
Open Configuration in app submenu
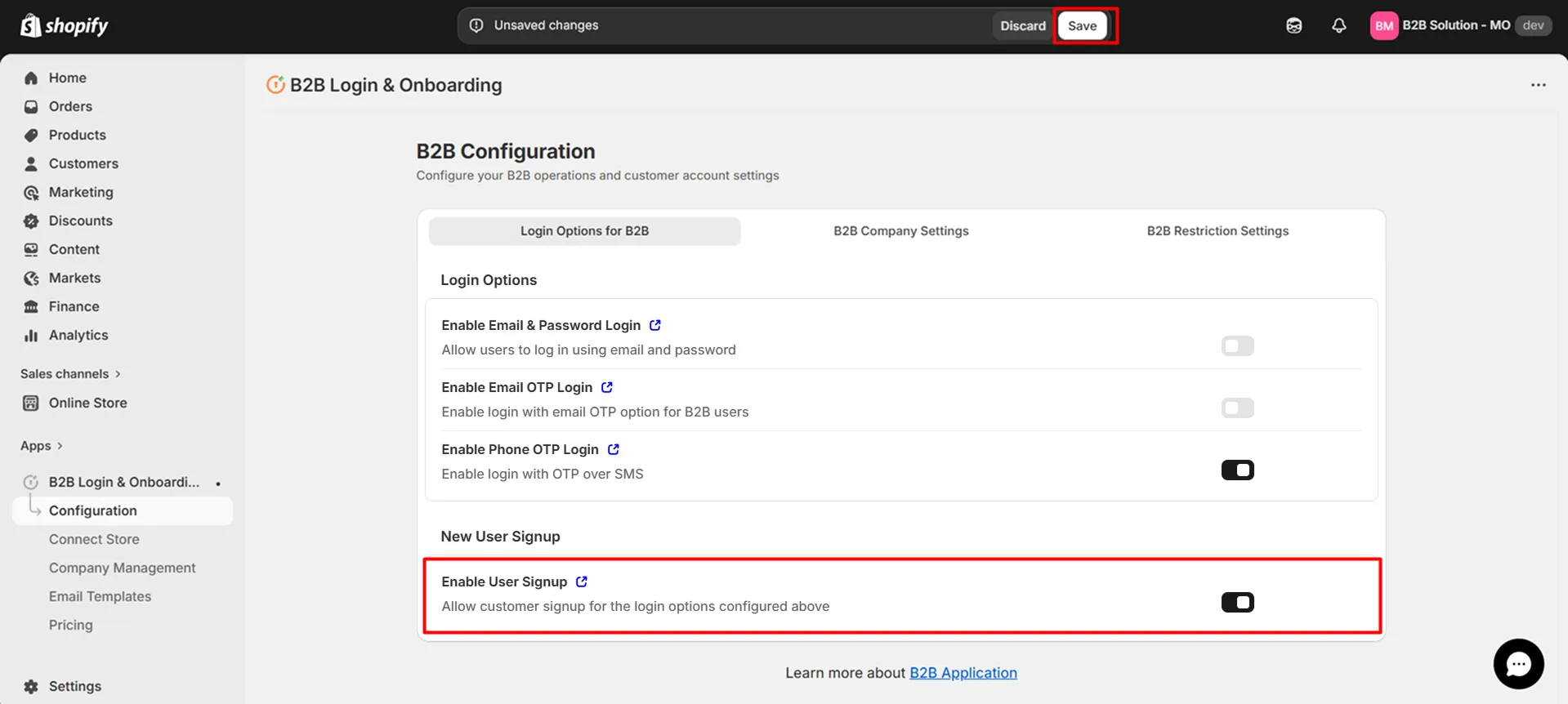[x=123, y=510]
